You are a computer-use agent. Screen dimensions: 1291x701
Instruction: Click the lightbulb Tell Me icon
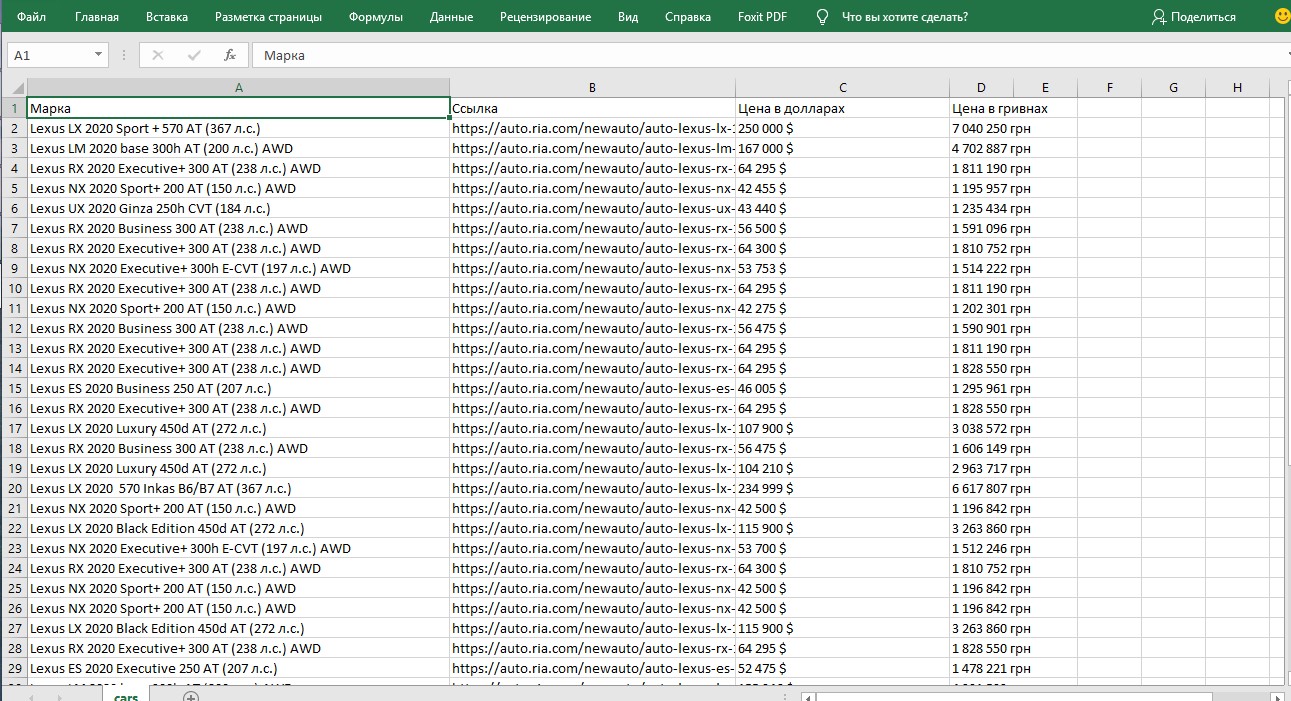[822, 17]
